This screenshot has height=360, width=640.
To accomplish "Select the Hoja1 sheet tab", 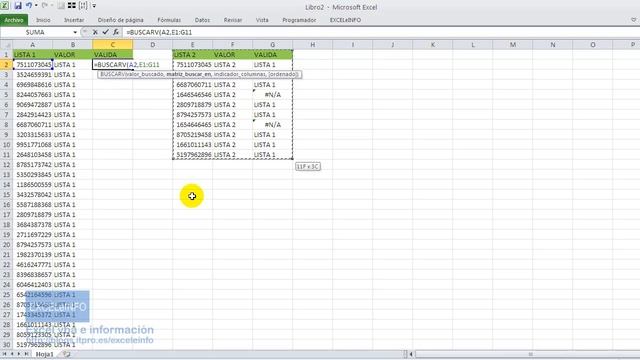I will tap(44, 354).
